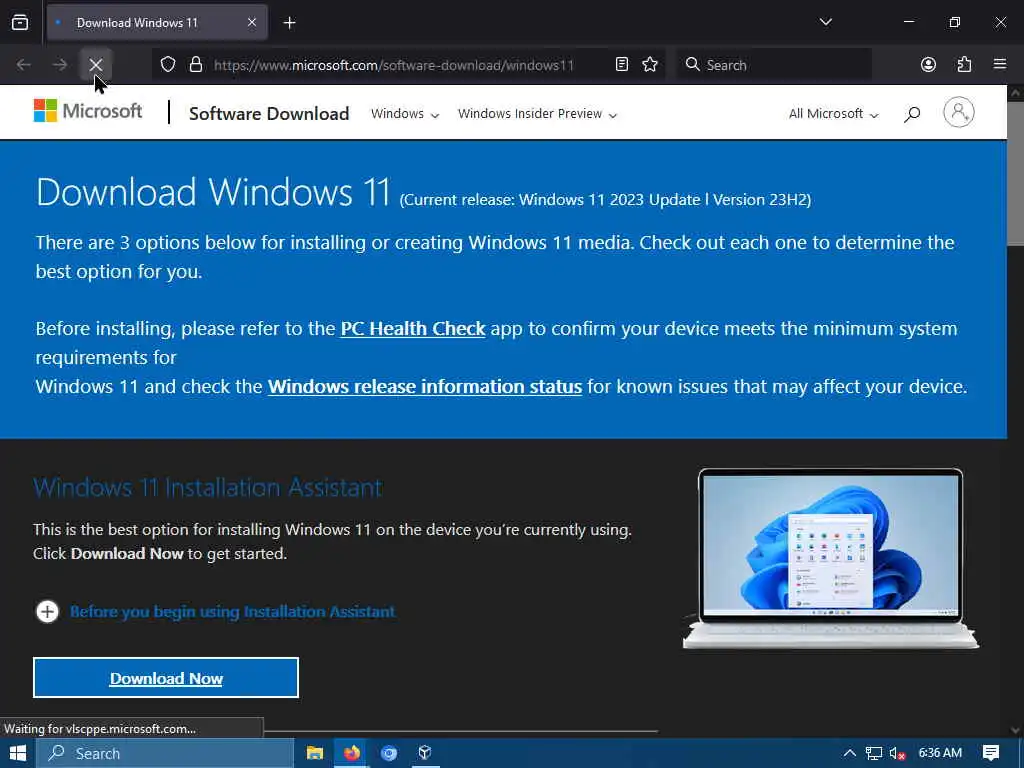1024x768 pixels.
Task: Click the Windows 11 Installation Assistant heading
Action: pos(208,488)
